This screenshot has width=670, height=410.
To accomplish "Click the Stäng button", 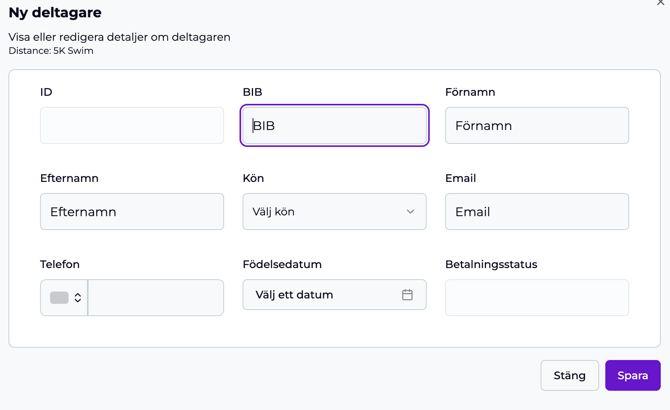I will point(569,375).
